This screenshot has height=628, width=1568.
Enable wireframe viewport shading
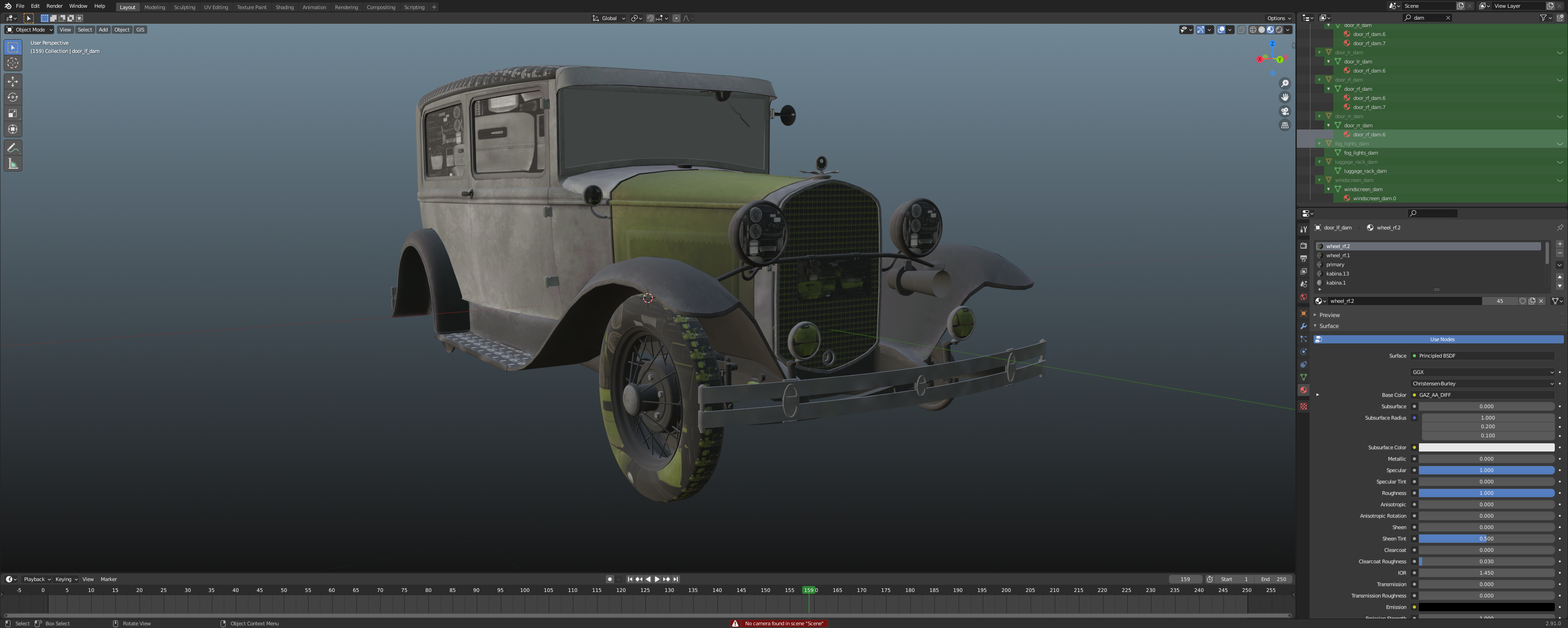1253,30
